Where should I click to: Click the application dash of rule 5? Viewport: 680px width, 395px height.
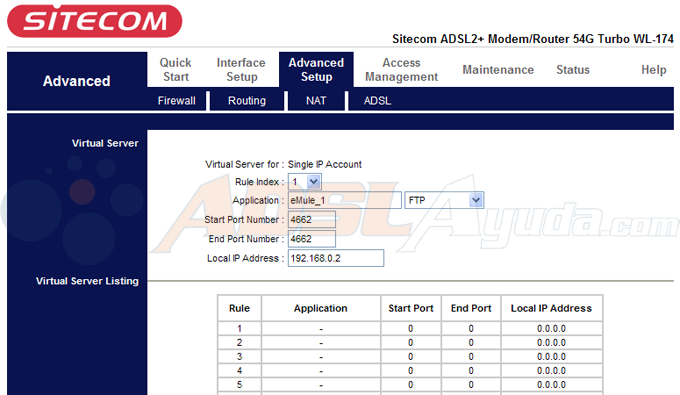(321, 385)
